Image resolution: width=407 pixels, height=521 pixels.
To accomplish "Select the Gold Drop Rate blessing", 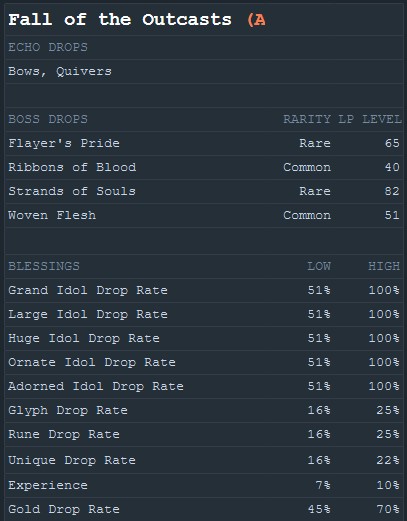I will [204, 509].
